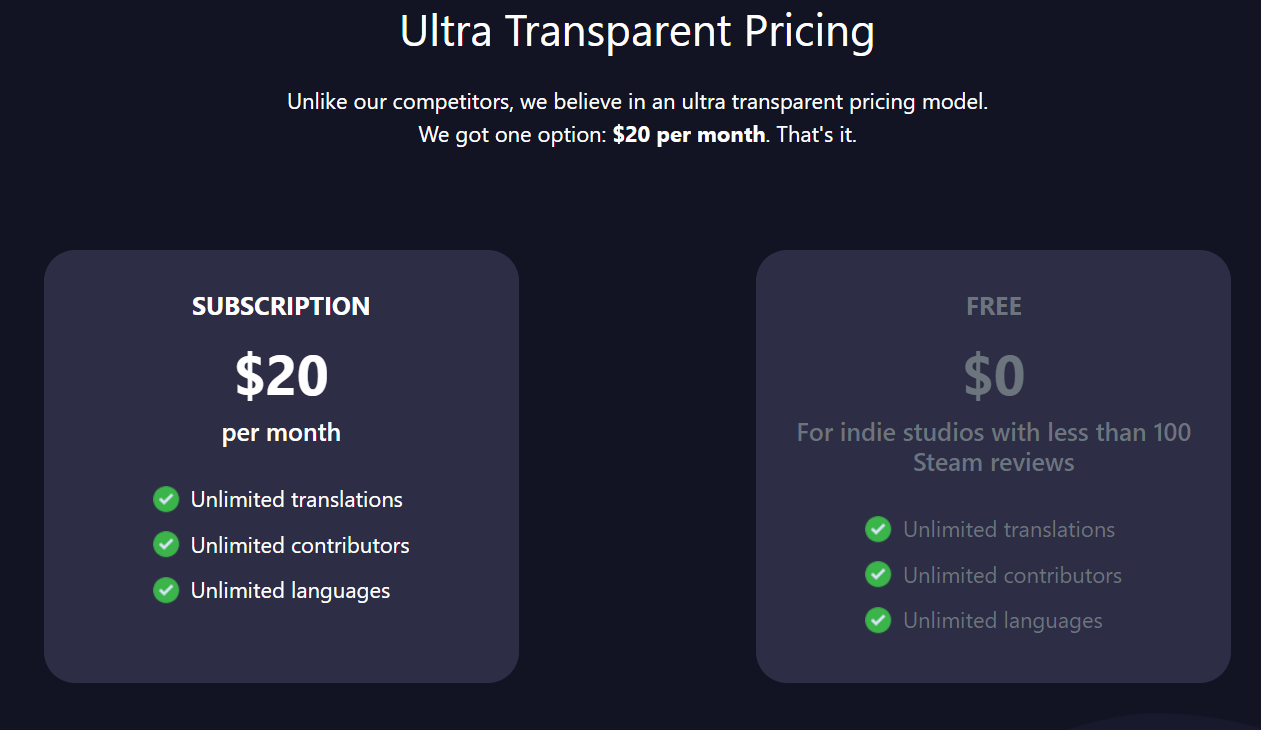Click the 'per month' label under $20

[281, 433]
